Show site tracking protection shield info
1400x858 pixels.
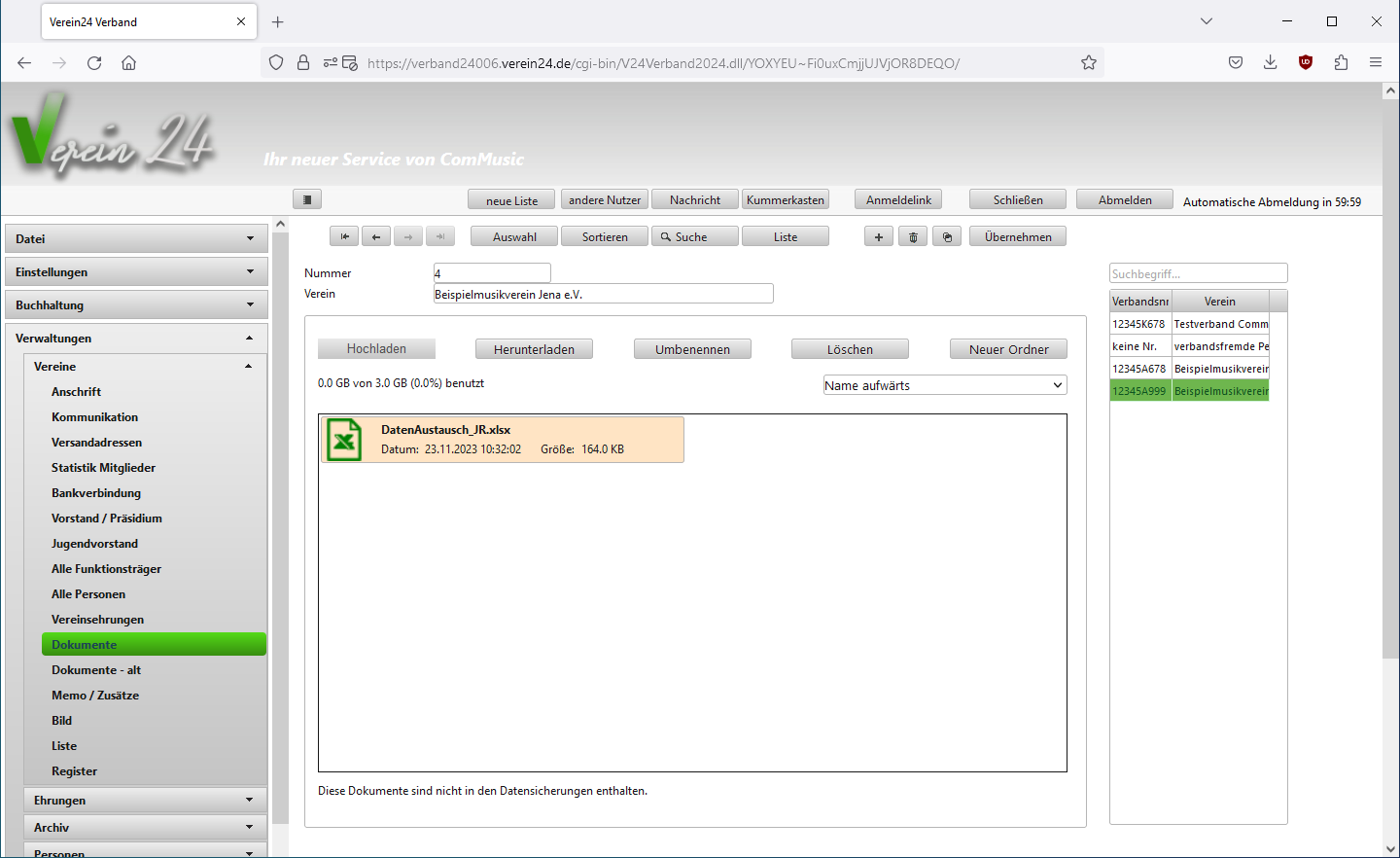(276, 63)
